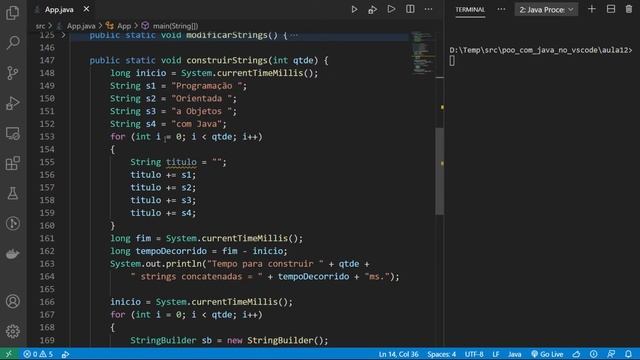Click Ln 14, Col 36 cursor position
This screenshot has height=360, width=640.
pyautogui.click(x=398, y=354)
